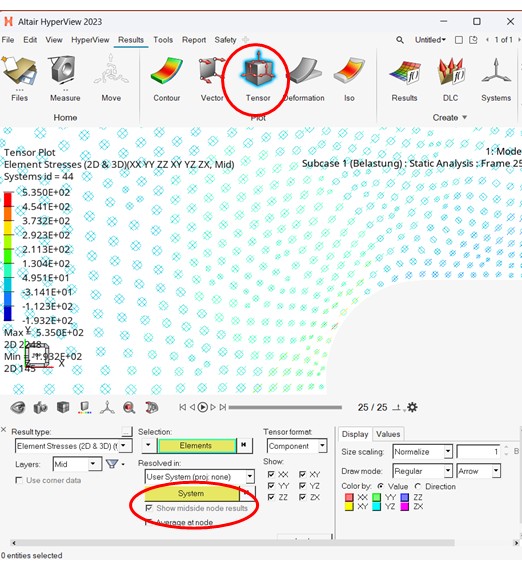Switch to the Values tab
Screen dimensions: 522x567
pyautogui.click(x=388, y=434)
